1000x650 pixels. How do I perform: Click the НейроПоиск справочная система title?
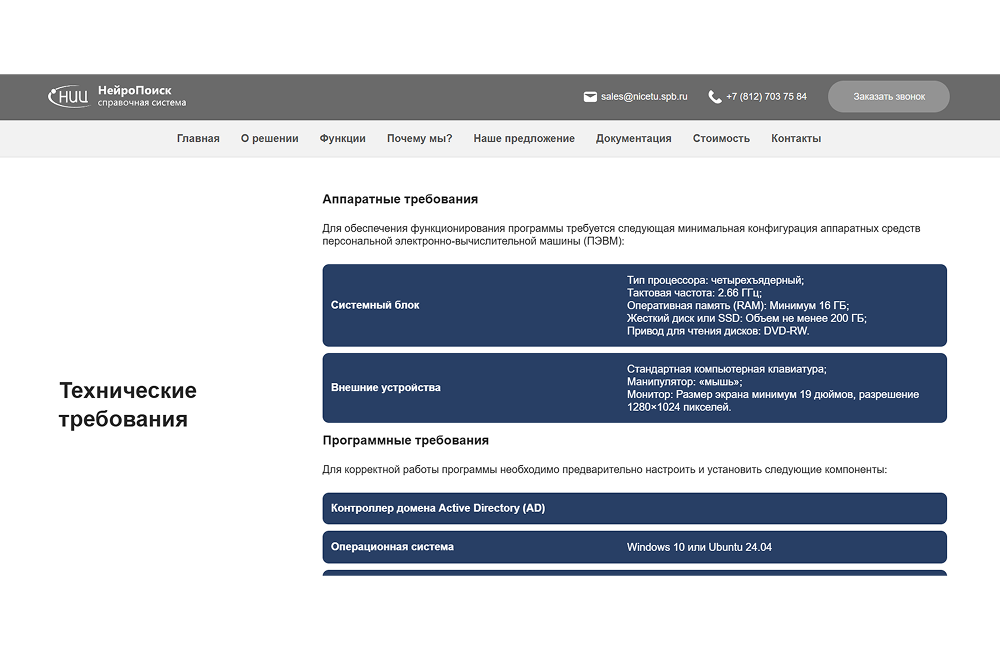coord(142,96)
